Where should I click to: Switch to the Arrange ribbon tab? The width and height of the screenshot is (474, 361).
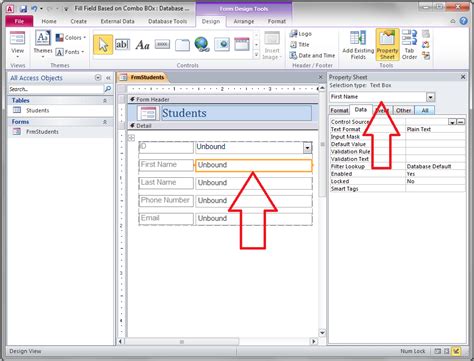[x=244, y=21]
